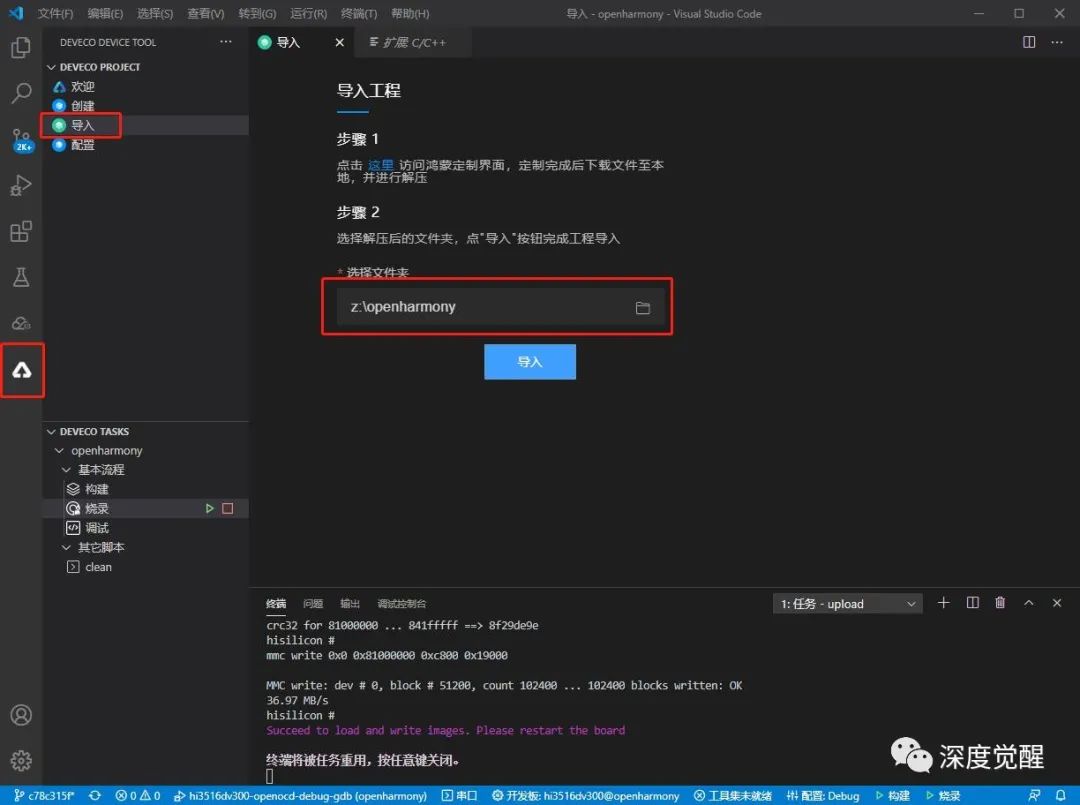The image size is (1080, 805).
Task: Open DevEco Device Tool panel more actions
Action: pos(225,42)
